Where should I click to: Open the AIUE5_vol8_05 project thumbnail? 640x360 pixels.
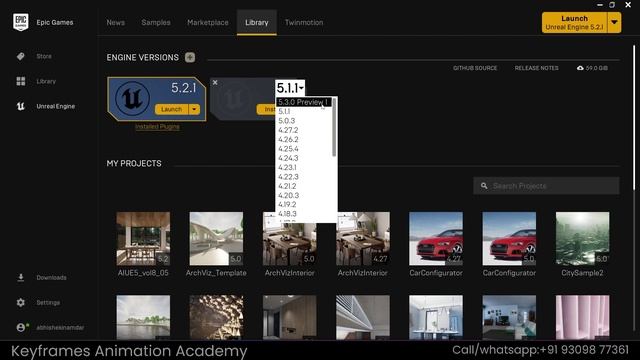[143, 239]
